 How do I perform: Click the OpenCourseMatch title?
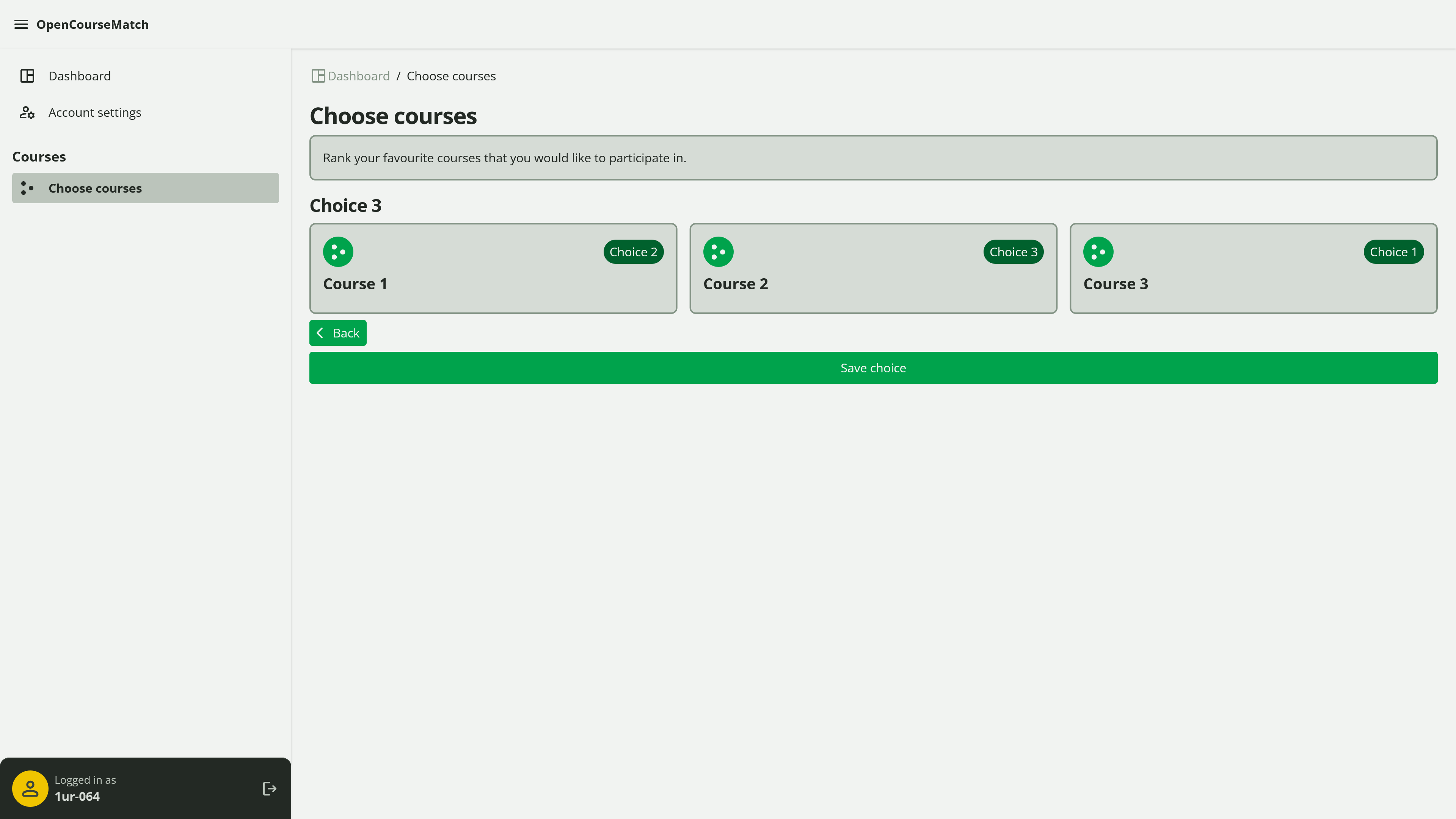[93, 24]
